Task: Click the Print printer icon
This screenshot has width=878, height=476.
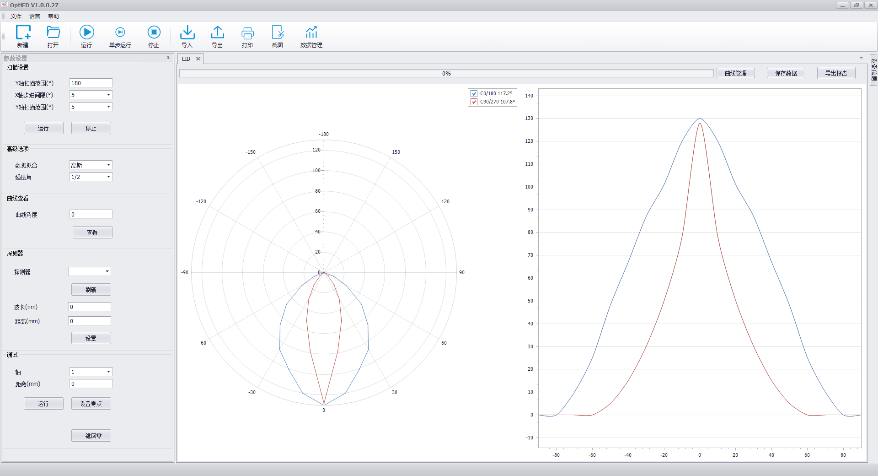Action: [247, 33]
